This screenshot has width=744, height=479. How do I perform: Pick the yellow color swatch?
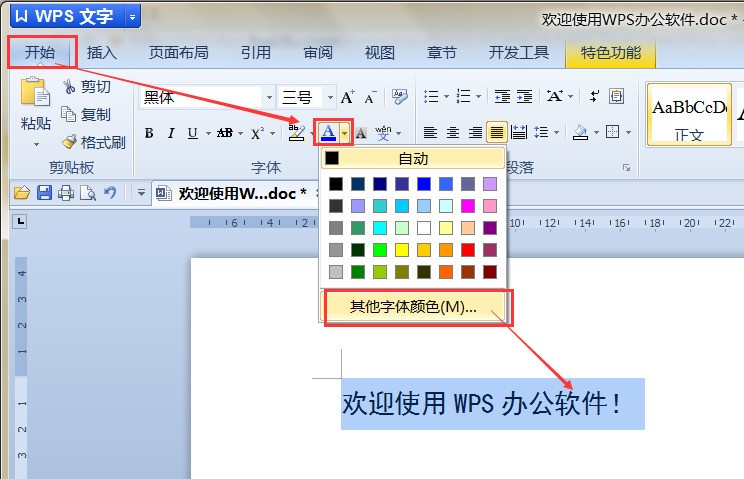coord(402,250)
